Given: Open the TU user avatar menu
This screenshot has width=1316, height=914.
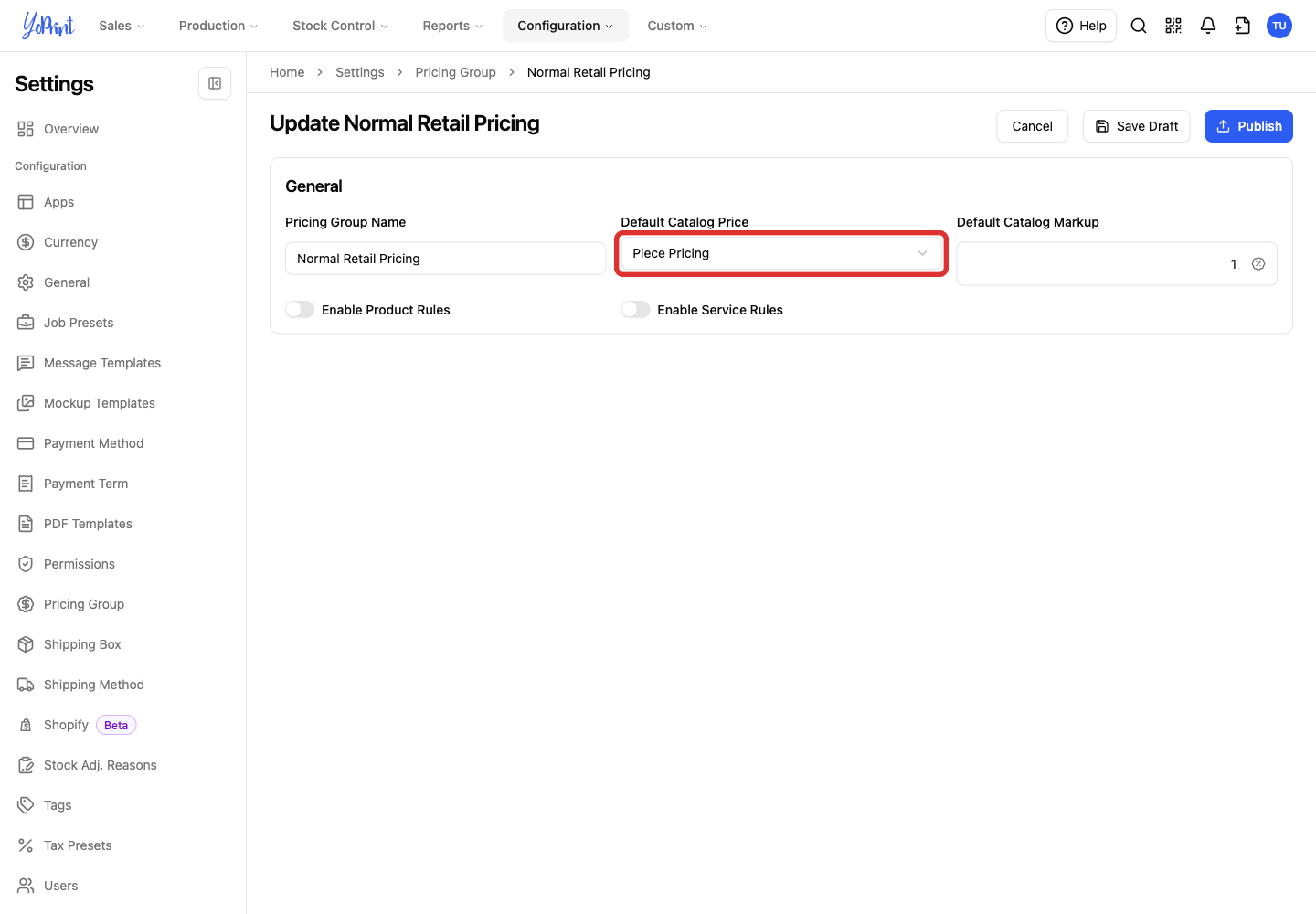Looking at the screenshot, I should 1279,26.
